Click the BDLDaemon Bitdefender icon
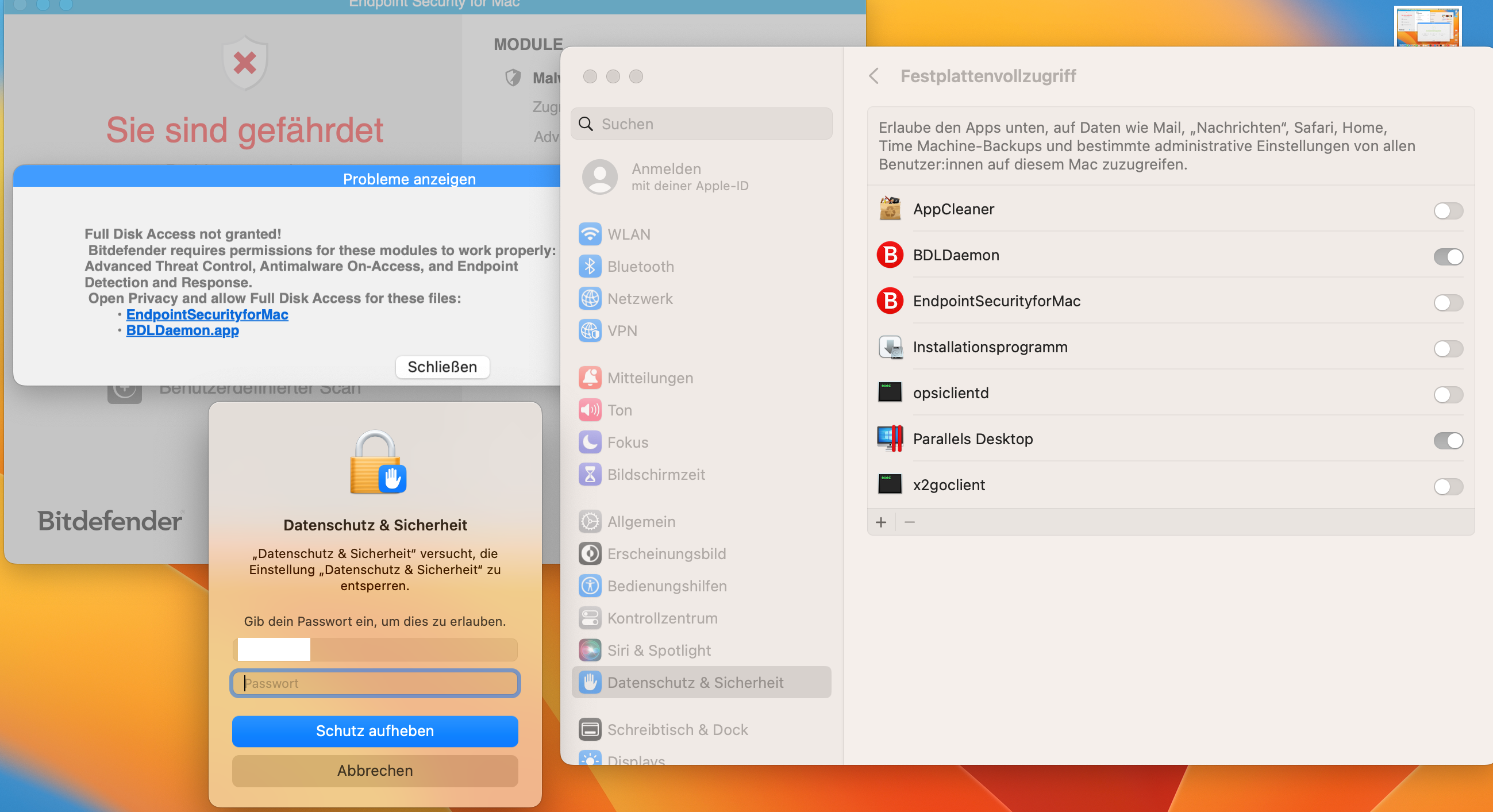 890,255
